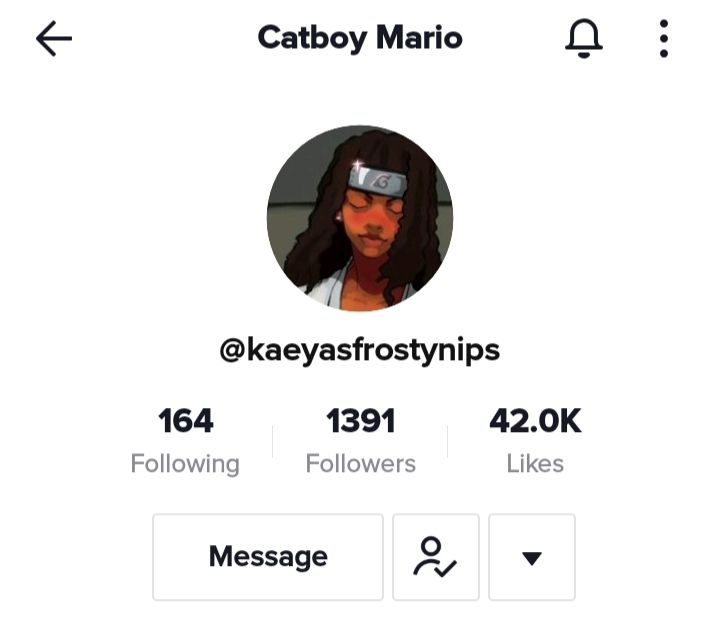720x630 pixels.
Task: Click the headband symbol on the avatar
Action: 381,183
